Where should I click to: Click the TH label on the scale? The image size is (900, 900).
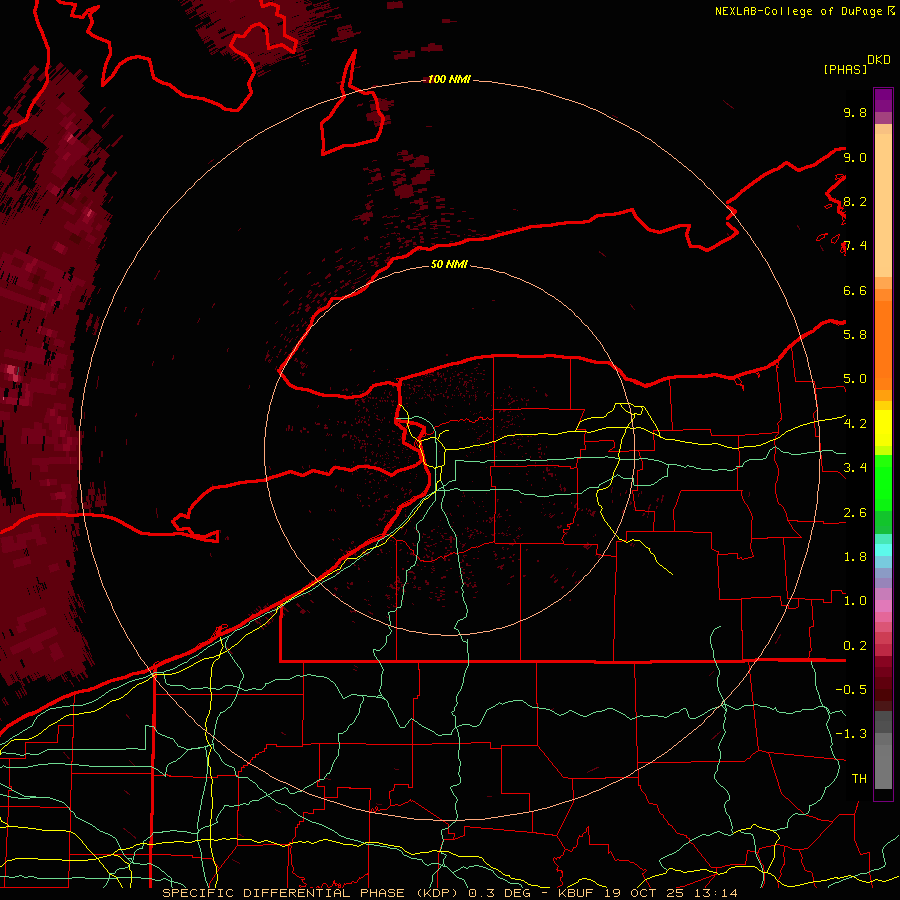point(858,778)
